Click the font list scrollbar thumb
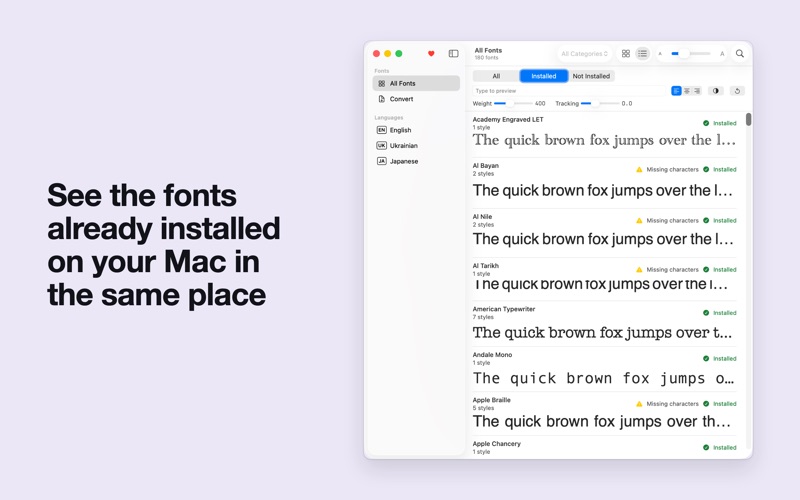The image size is (800, 500). [748, 119]
